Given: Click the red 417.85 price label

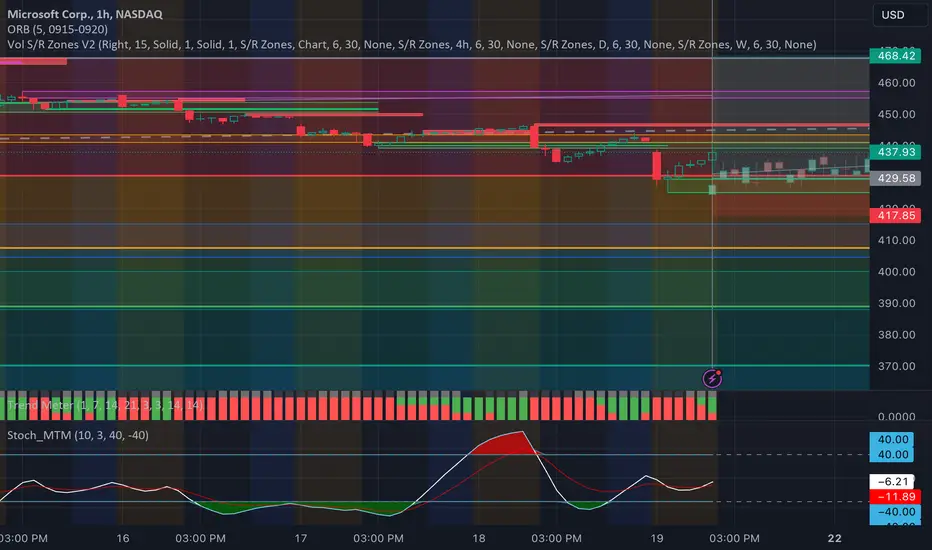Looking at the screenshot, I should click(x=895, y=215).
